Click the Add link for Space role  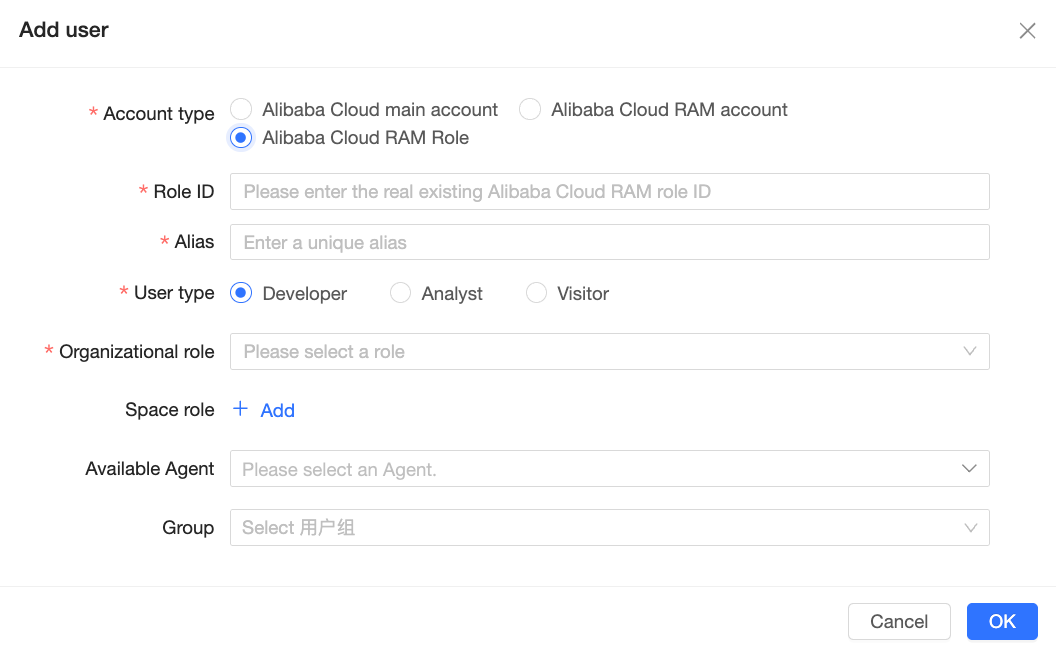click(277, 410)
